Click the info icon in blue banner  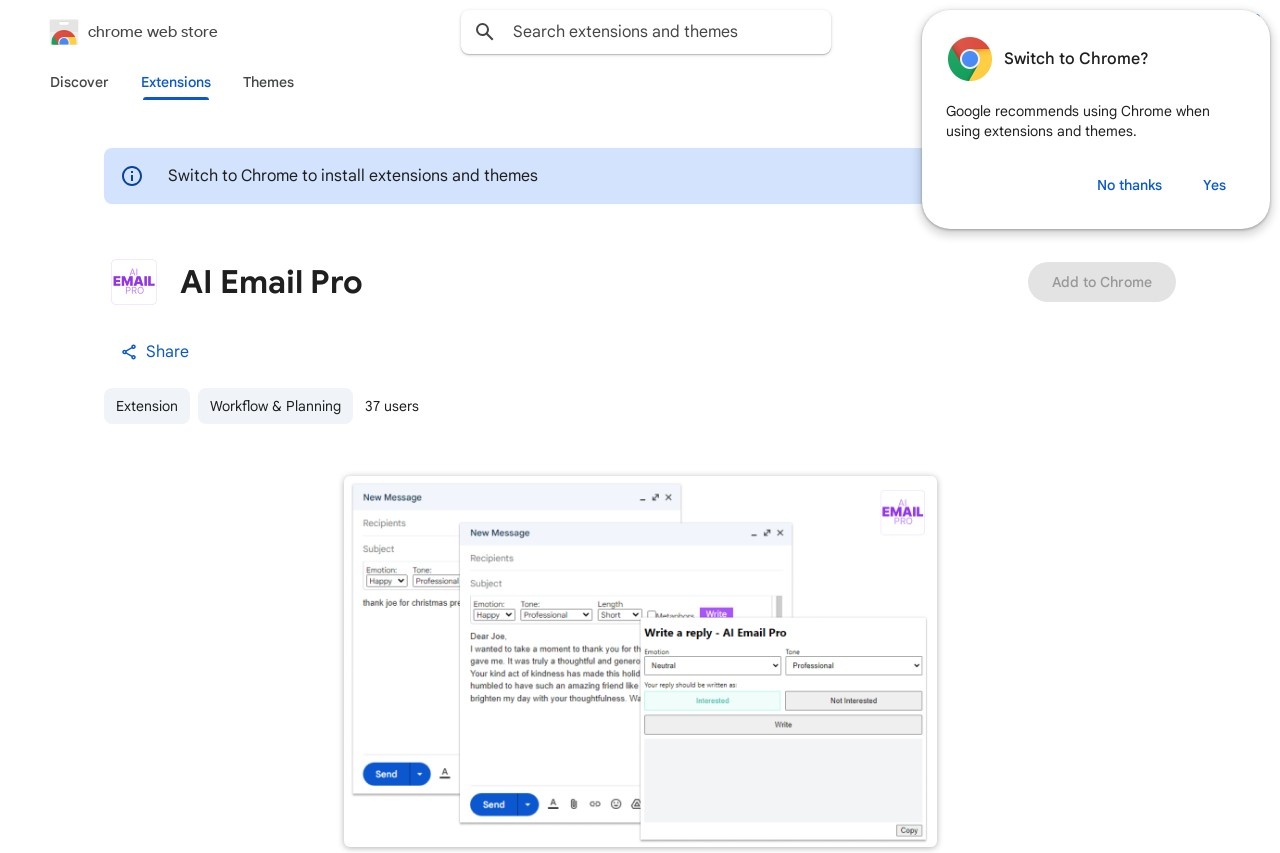[x=132, y=176]
